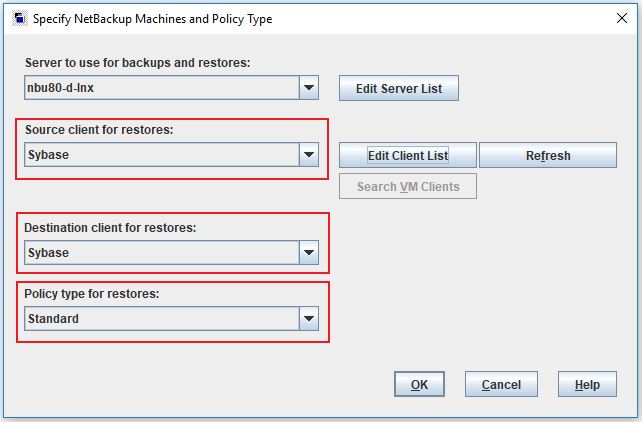Click the Standard policy type field
The height and width of the screenshot is (422, 642).
[x=161, y=319]
